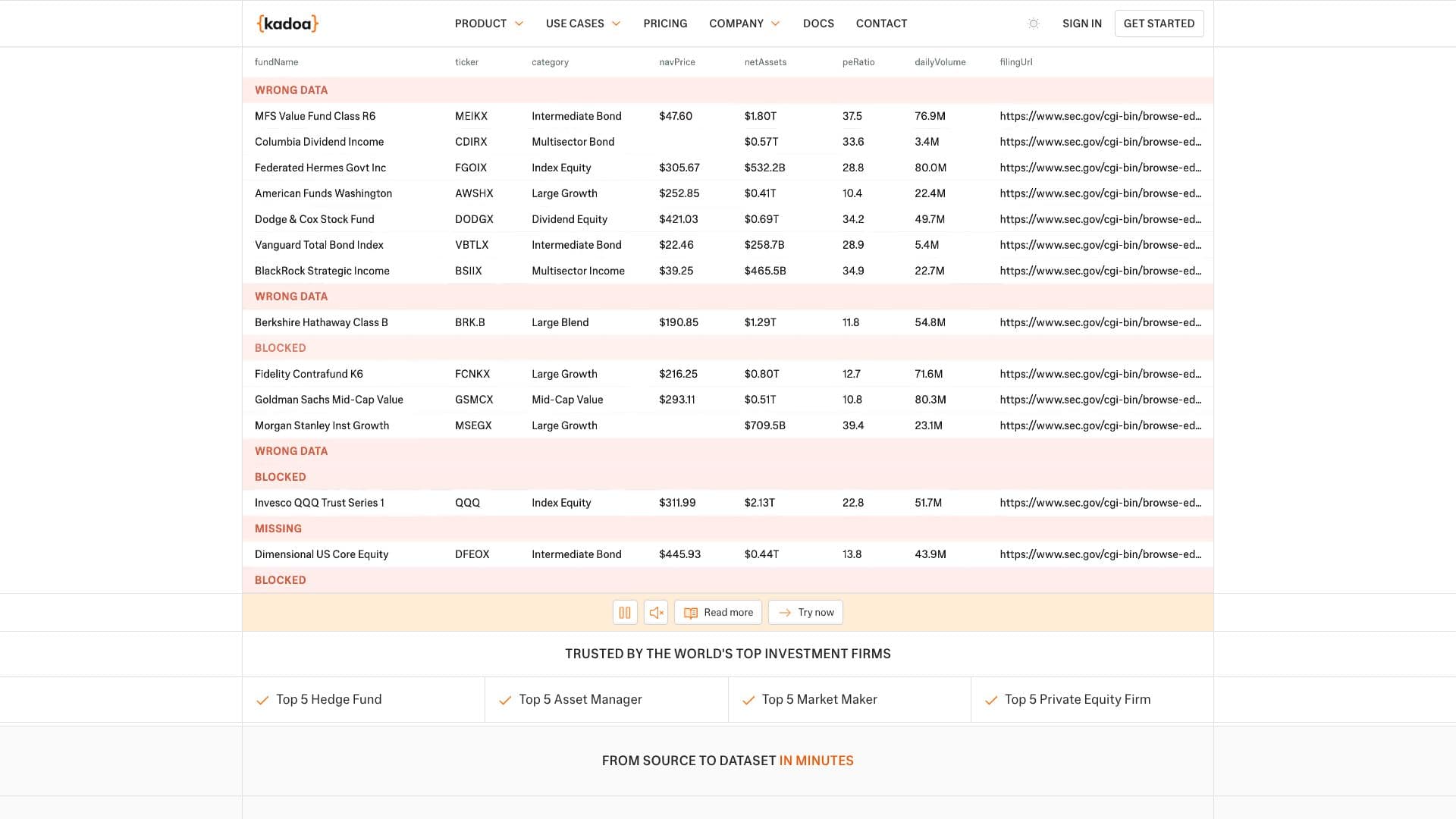Viewport: 1456px width, 819px height.
Task: Expand the Company dropdown menu
Action: [x=744, y=24]
